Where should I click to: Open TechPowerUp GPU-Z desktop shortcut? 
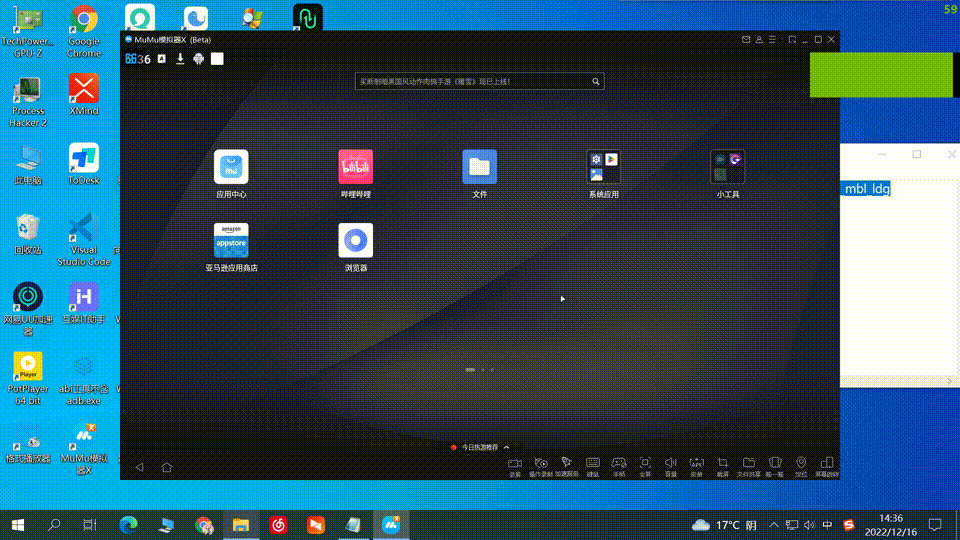28,31
